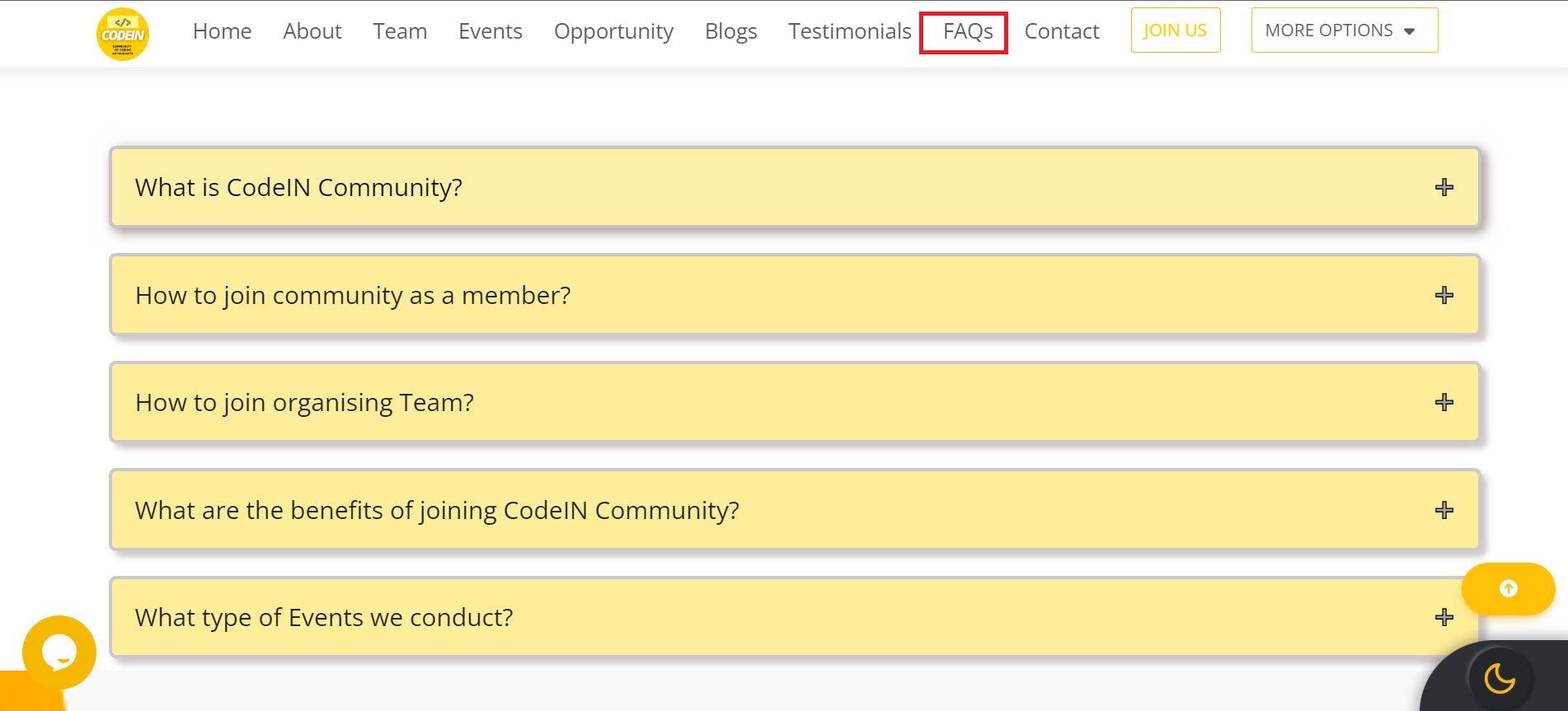The image size is (1568, 711).
Task: Open the Contact page
Action: [1061, 30]
